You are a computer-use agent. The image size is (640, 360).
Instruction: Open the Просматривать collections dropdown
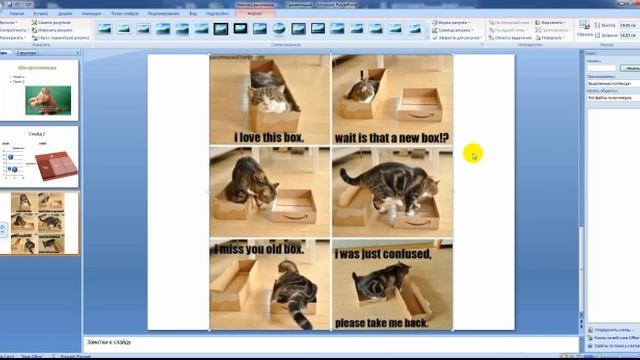(x=613, y=84)
